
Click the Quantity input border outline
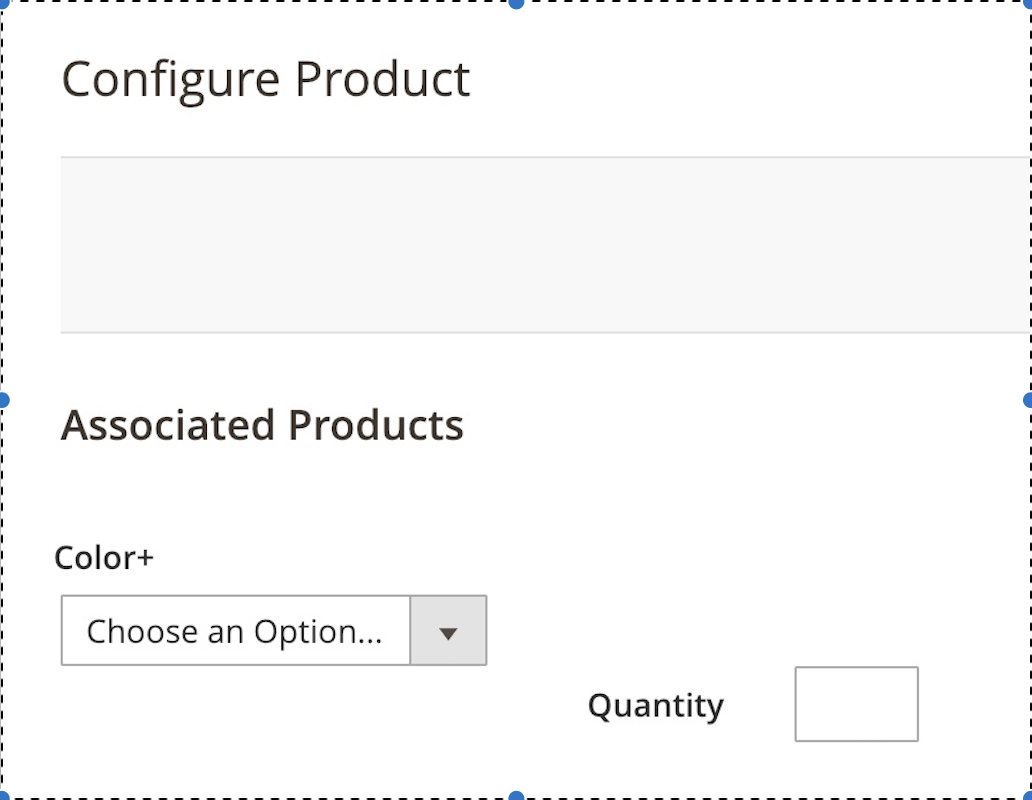click(855, 668)
